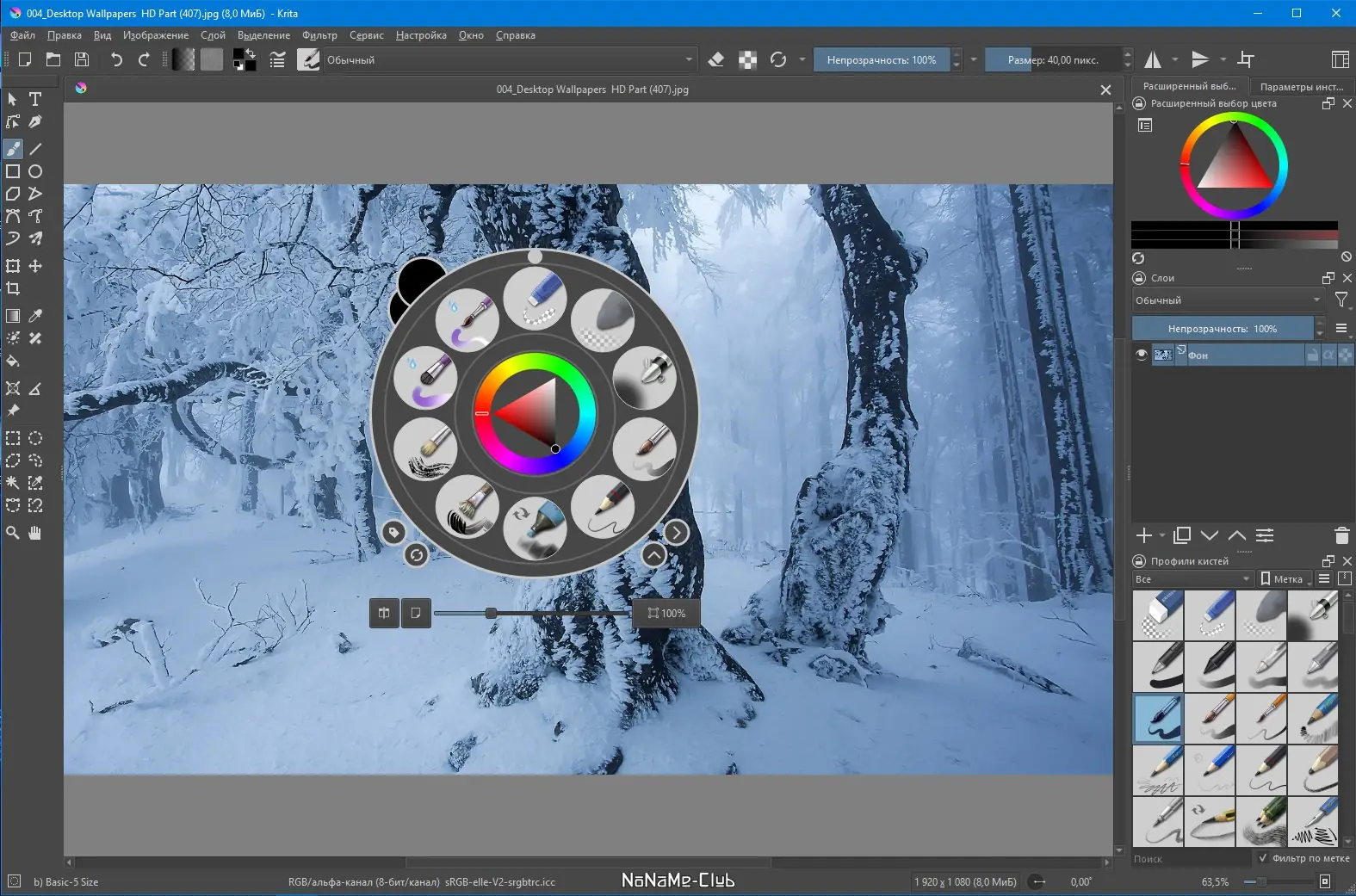
Task: Click the Метка tag button
Action: pyautogui.click(x=1283, y=579)
